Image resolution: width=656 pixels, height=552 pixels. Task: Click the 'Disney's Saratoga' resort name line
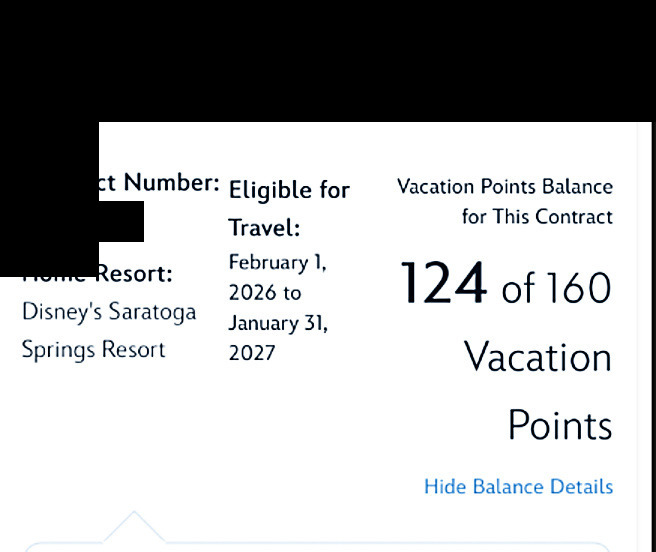click(108, 311)
